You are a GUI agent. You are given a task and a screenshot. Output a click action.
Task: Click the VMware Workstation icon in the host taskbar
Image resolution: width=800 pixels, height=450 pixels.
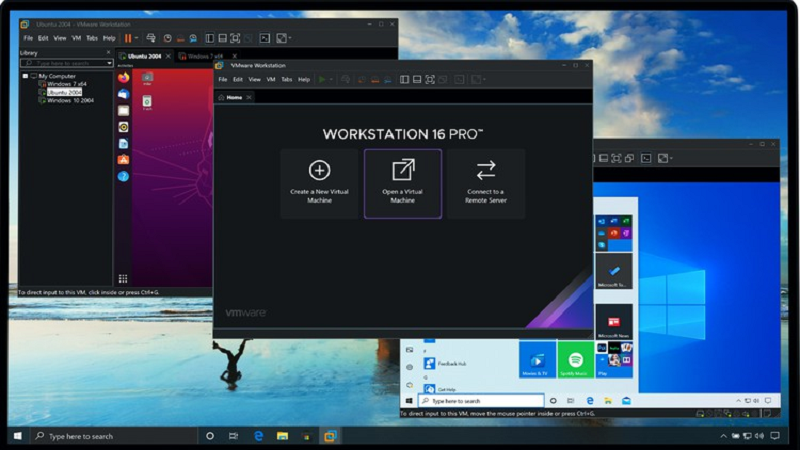pyautogui.click(x=329, y=436)
